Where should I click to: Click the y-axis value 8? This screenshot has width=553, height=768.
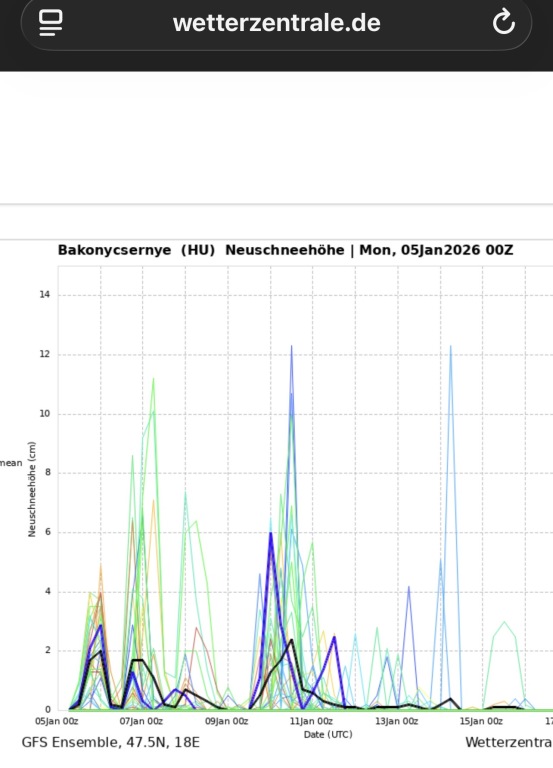(48, 473)
